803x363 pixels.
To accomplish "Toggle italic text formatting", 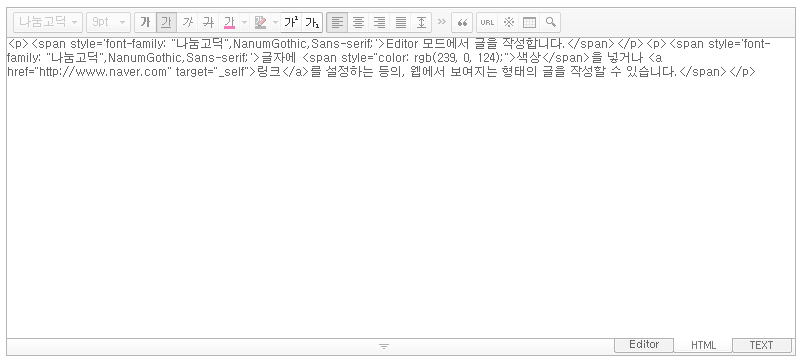I will (187, 23).
